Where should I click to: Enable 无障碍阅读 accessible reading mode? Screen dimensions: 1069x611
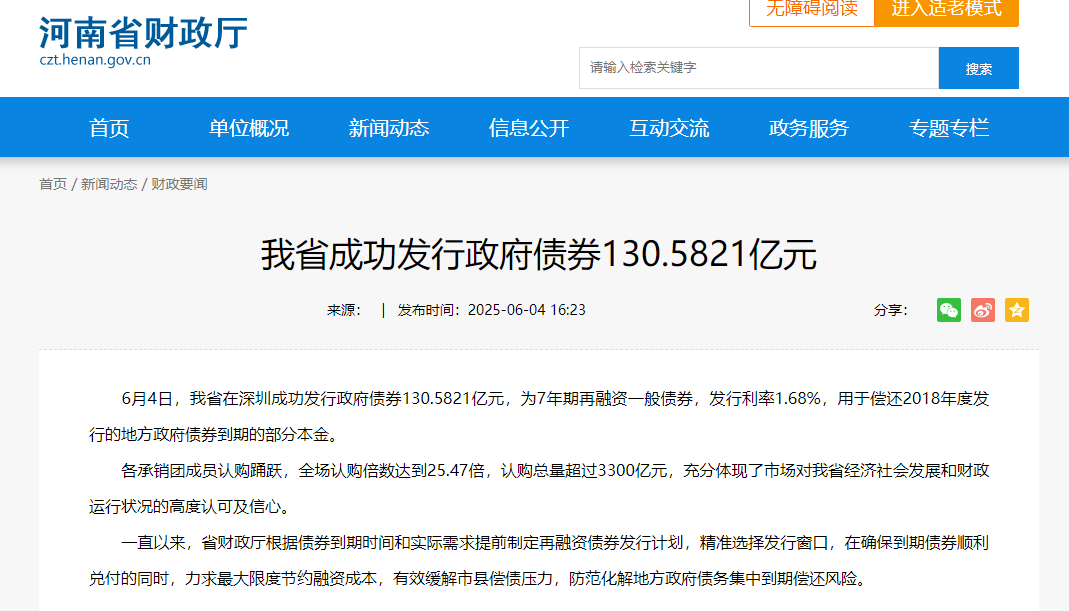pos(810,13)
